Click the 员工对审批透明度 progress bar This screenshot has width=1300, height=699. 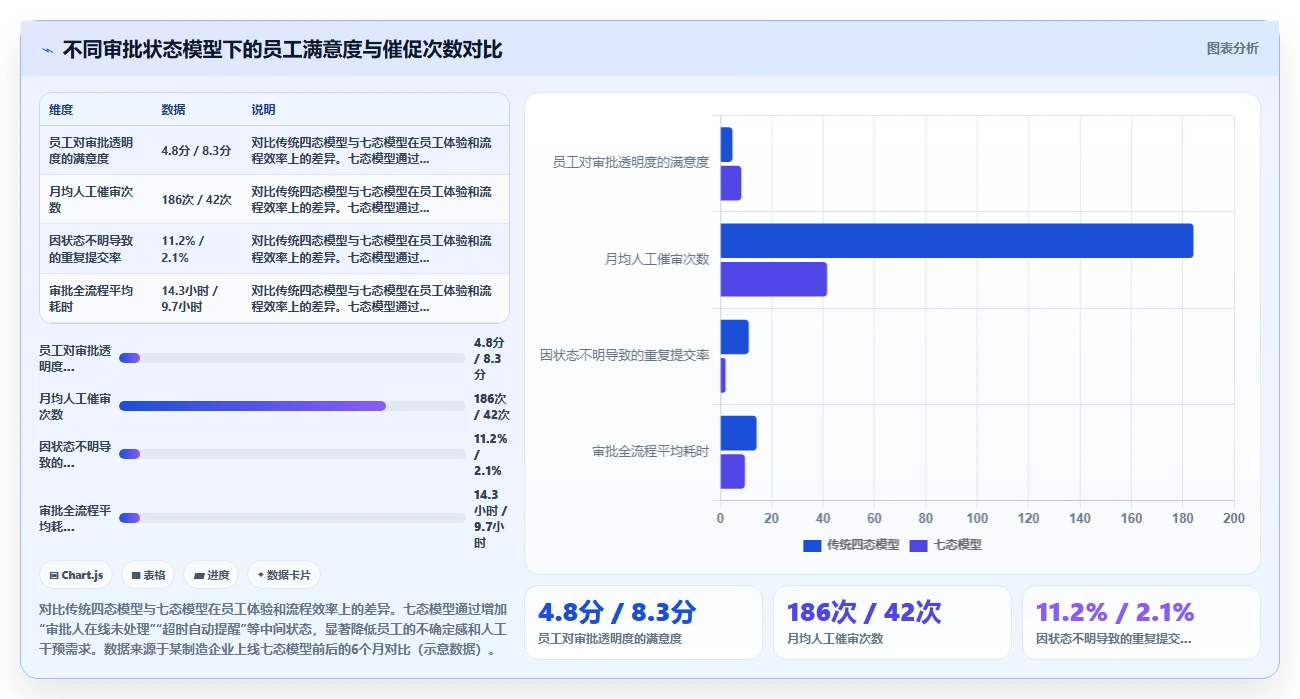(x=292, y=358)
